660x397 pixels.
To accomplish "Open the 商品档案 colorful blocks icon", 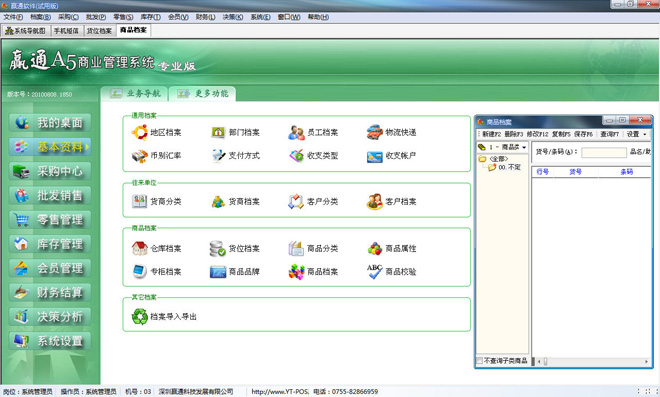I will click(x=296, y=272).
